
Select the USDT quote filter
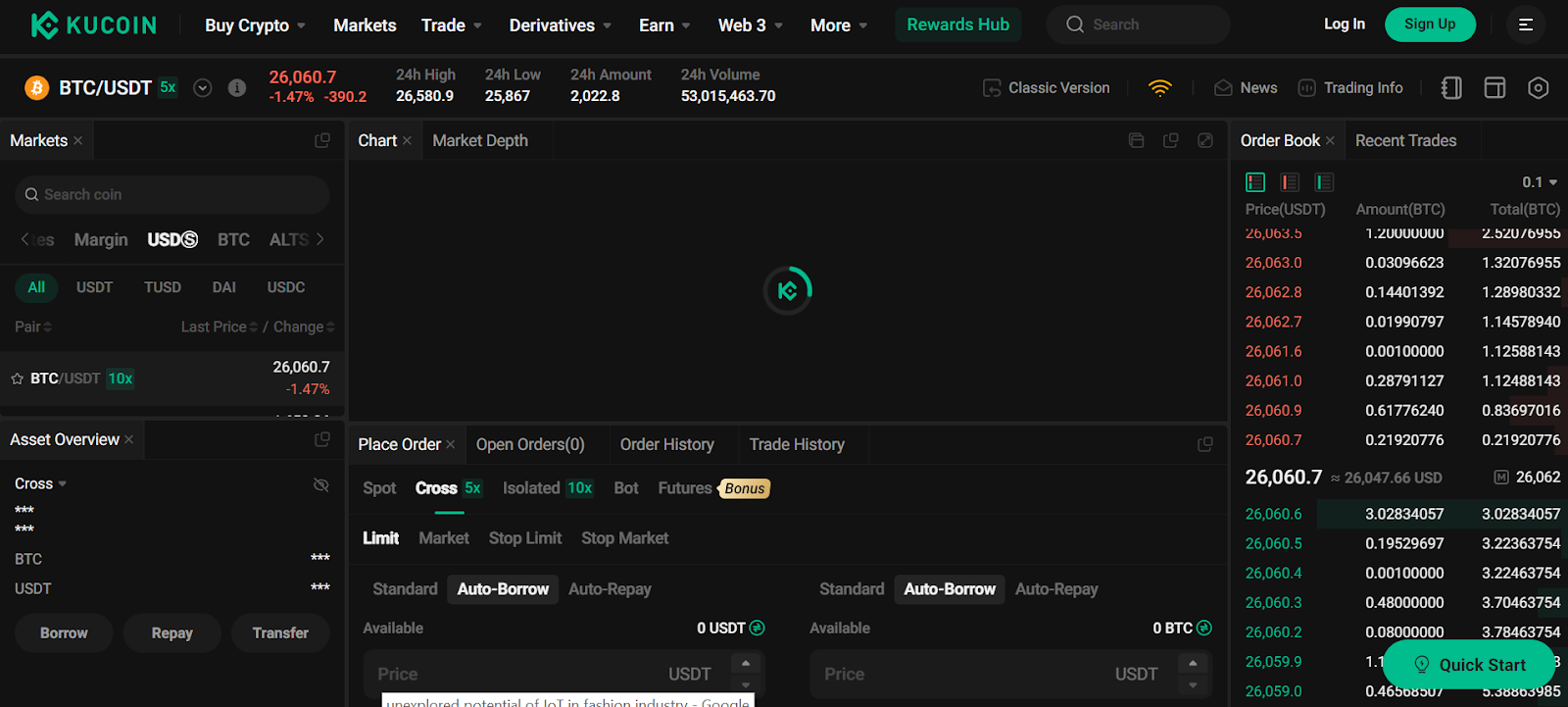coord(95,287)
